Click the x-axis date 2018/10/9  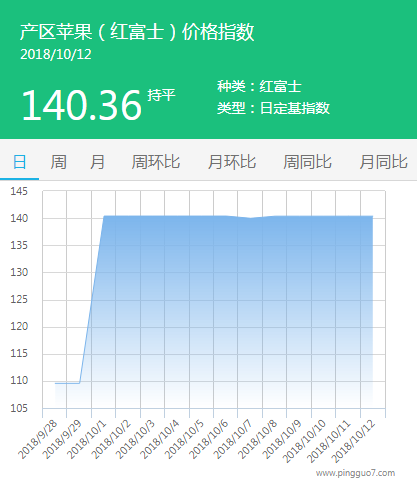pos(282,440)
